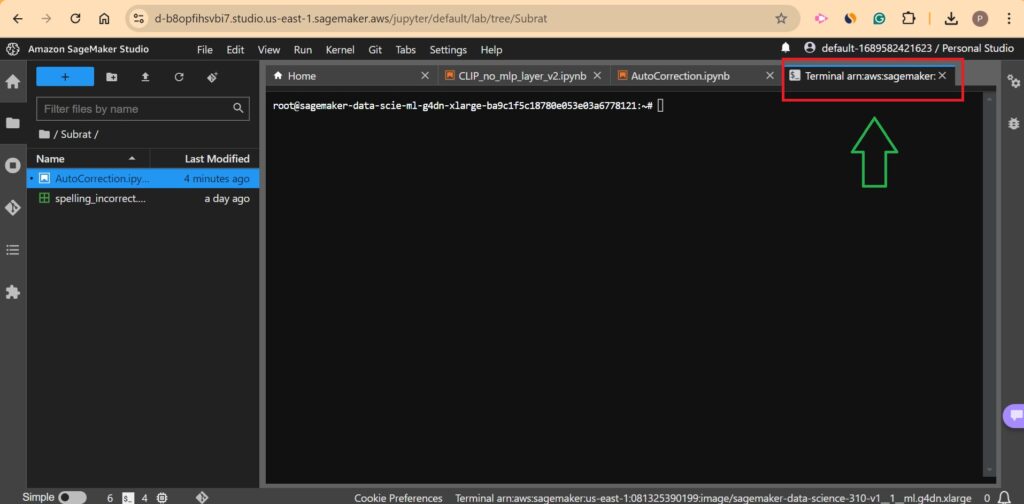This screenshot has height=504, width=1024.
Task: Click the Filter files by name field
Action: [136, 109]
